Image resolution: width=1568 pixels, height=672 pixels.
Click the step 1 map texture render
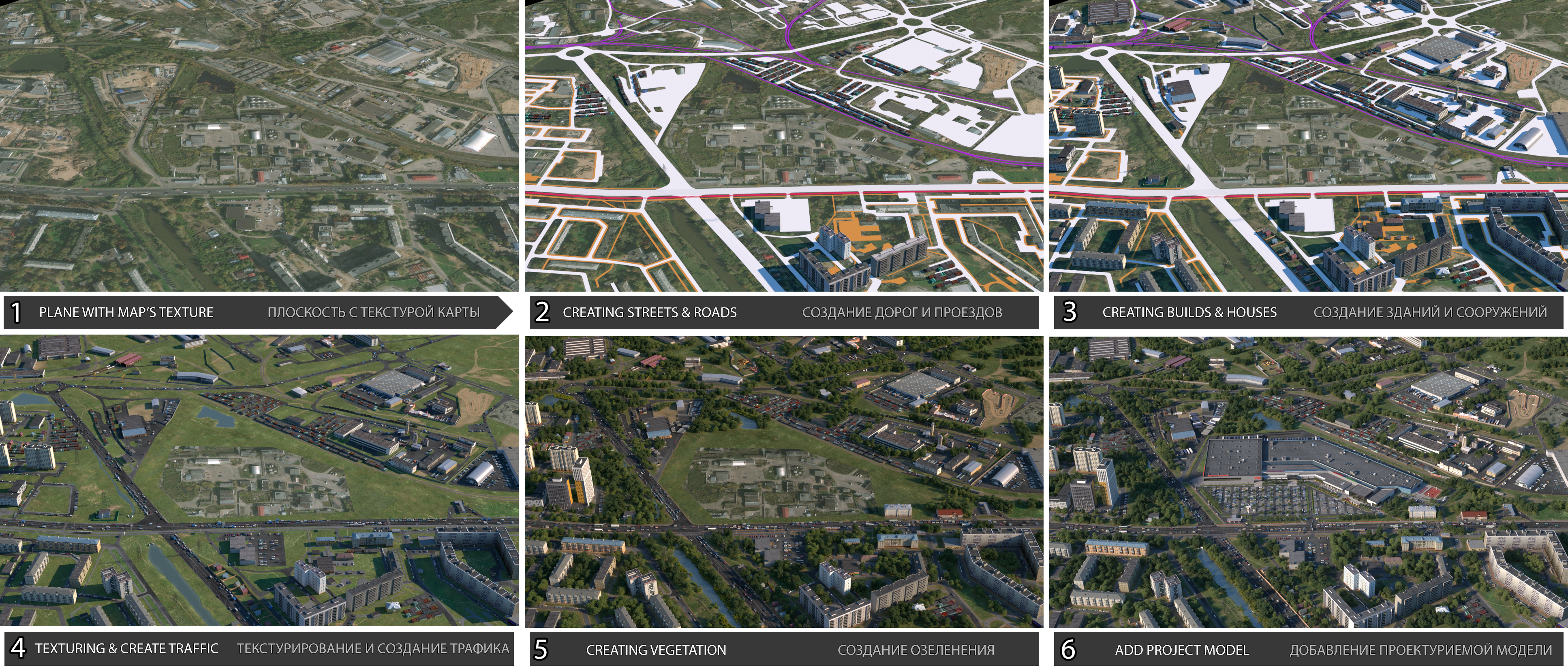tap(259, 146)
